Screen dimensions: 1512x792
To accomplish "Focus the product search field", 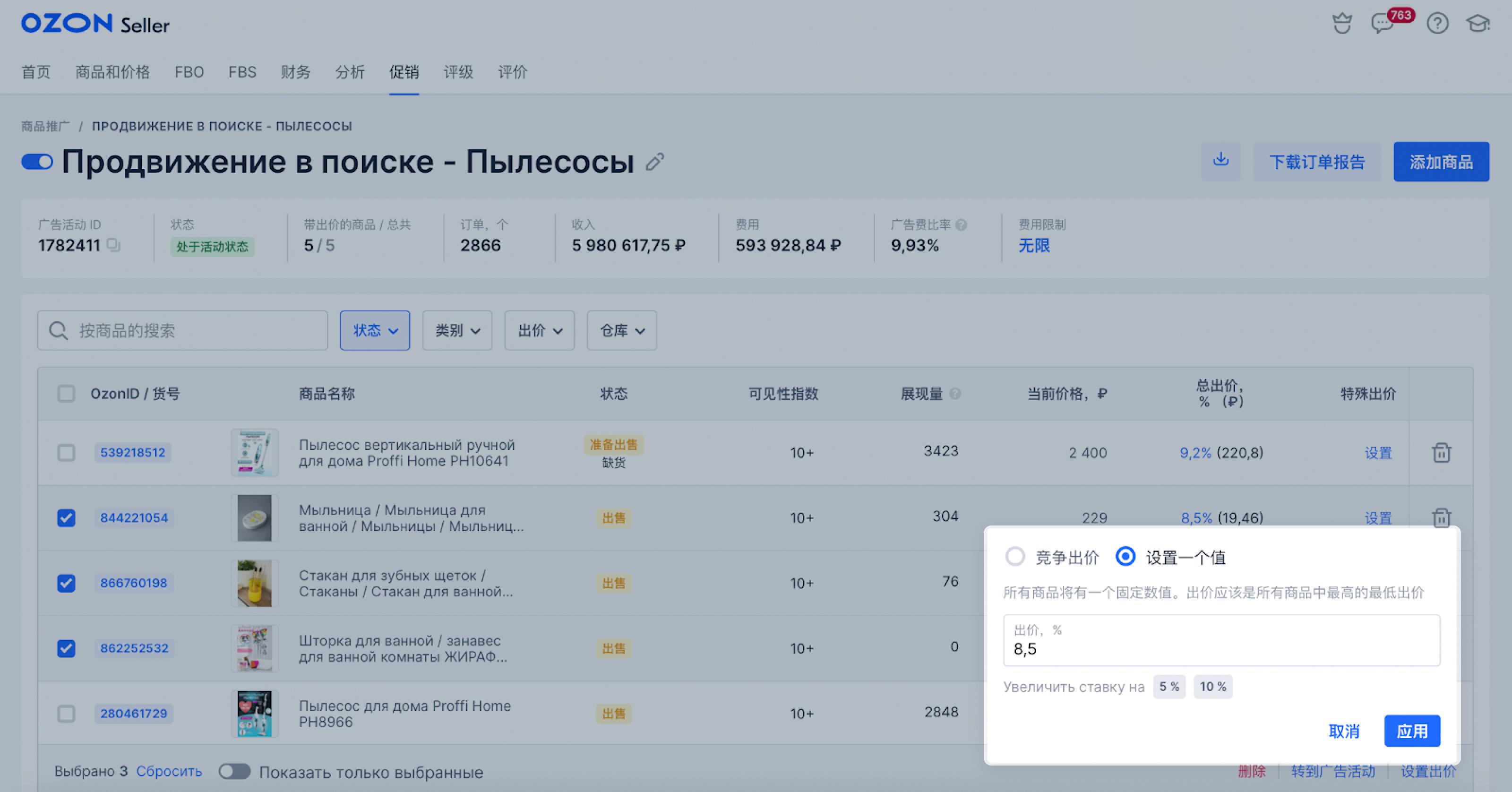I will click(x=182, y=330).
